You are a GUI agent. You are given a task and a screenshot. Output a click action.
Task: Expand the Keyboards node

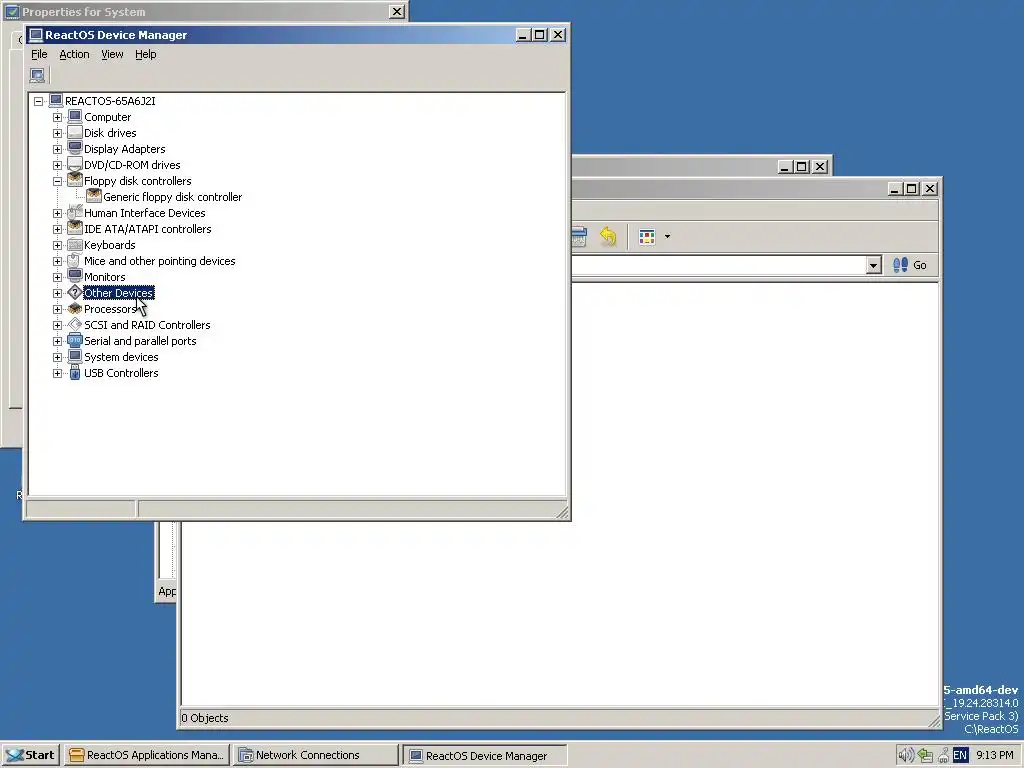[57, 246]
